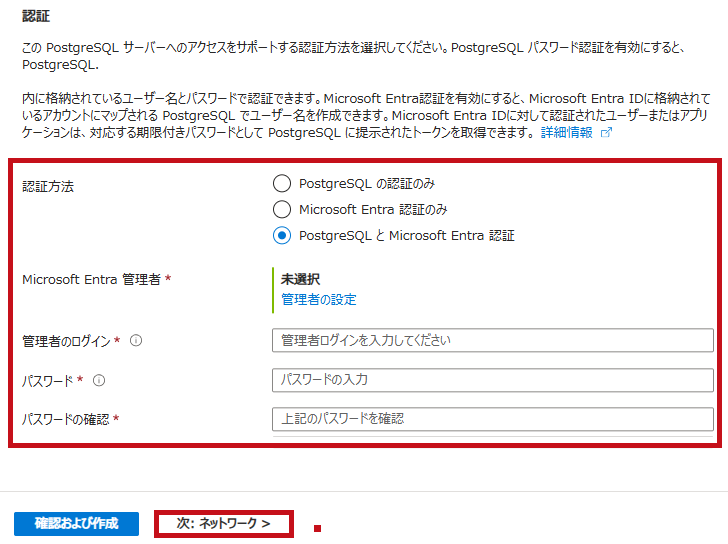Open the 管理者の設定 link

pos(319,299)
